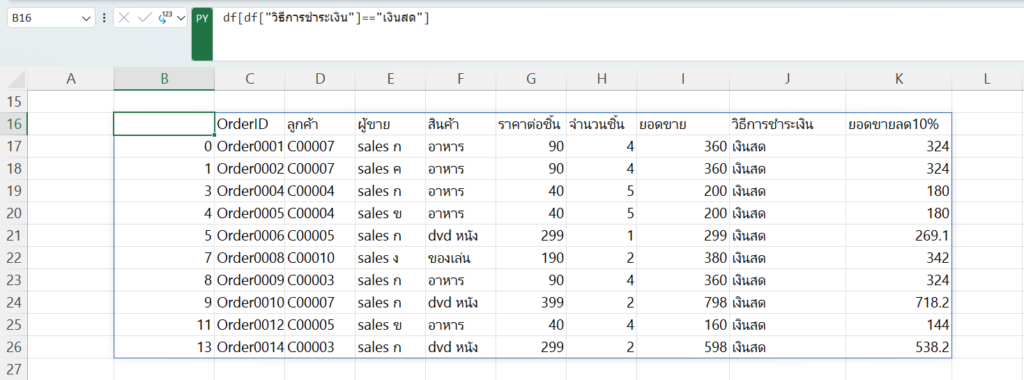This screenshot has height=380, width=1024.
Task: Click the OrderID header cell
Action: tap(249, 124)
